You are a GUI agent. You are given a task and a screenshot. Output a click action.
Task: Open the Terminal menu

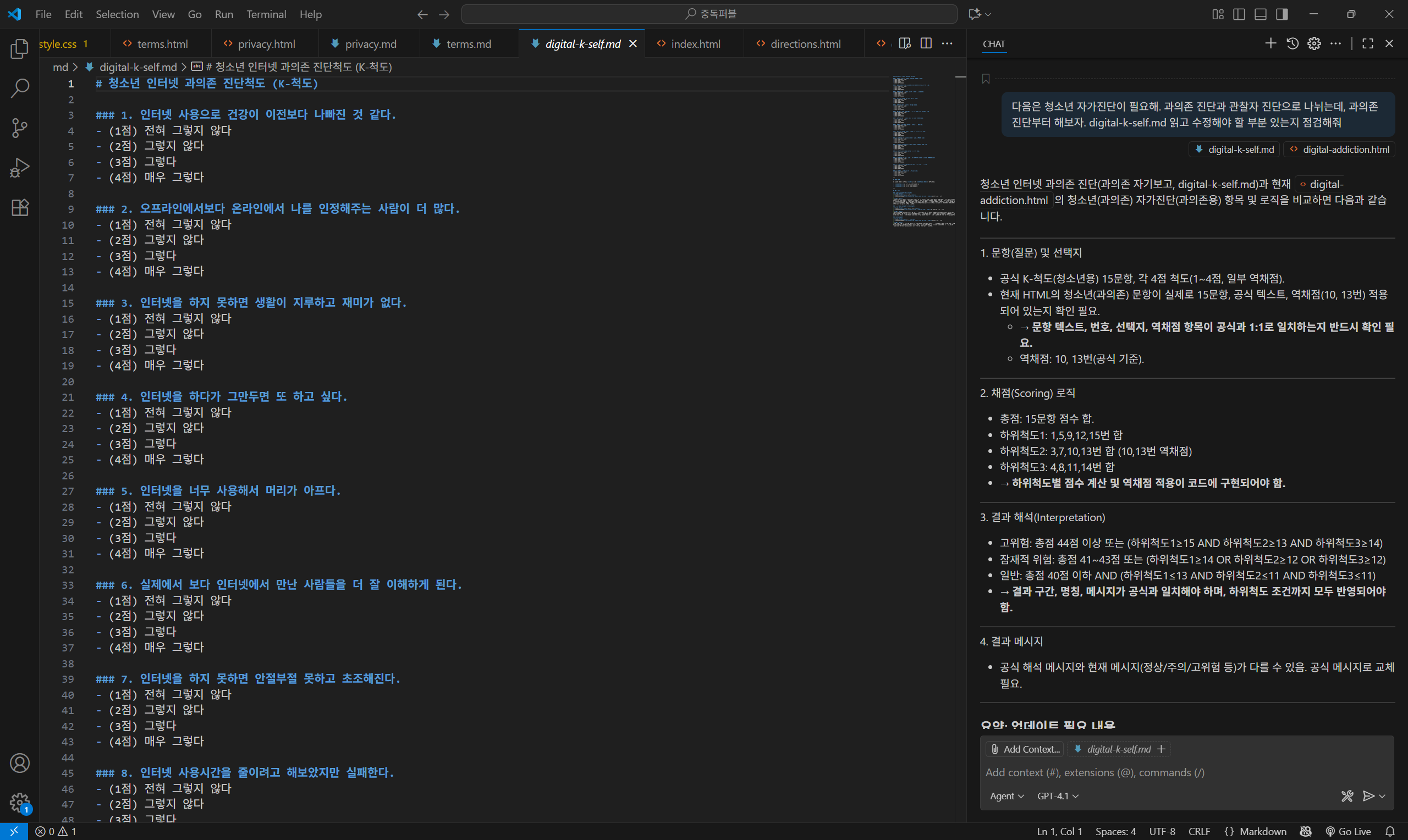coord(266,14)
